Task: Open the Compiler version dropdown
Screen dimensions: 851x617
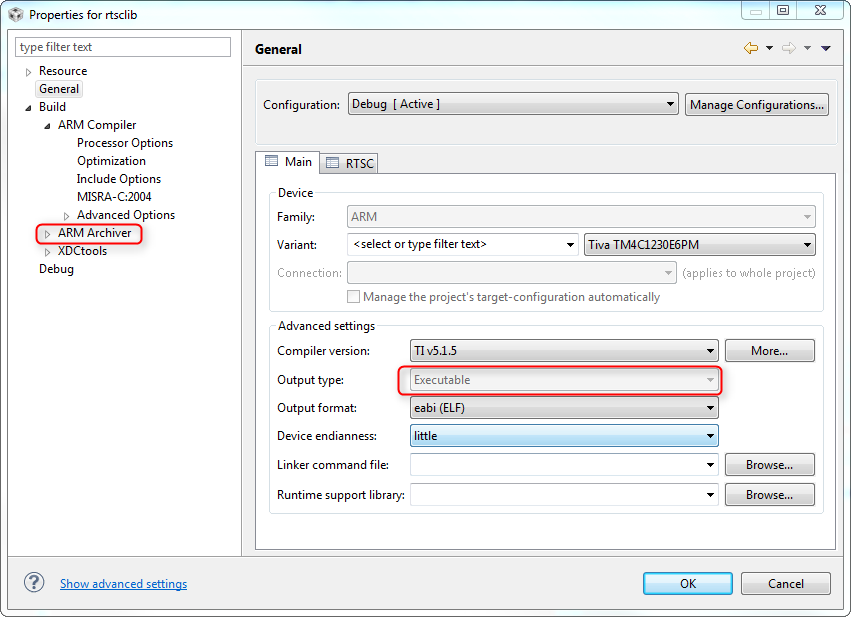Action: pyautogui.click(x=564, y=351)
